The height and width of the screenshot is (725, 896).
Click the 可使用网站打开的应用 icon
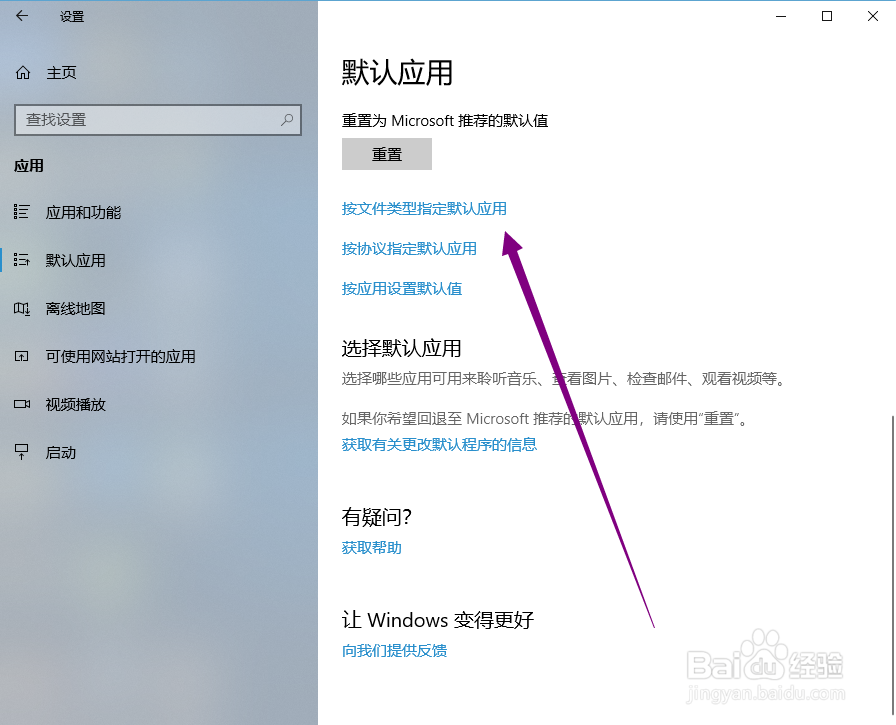pos(22,356)
